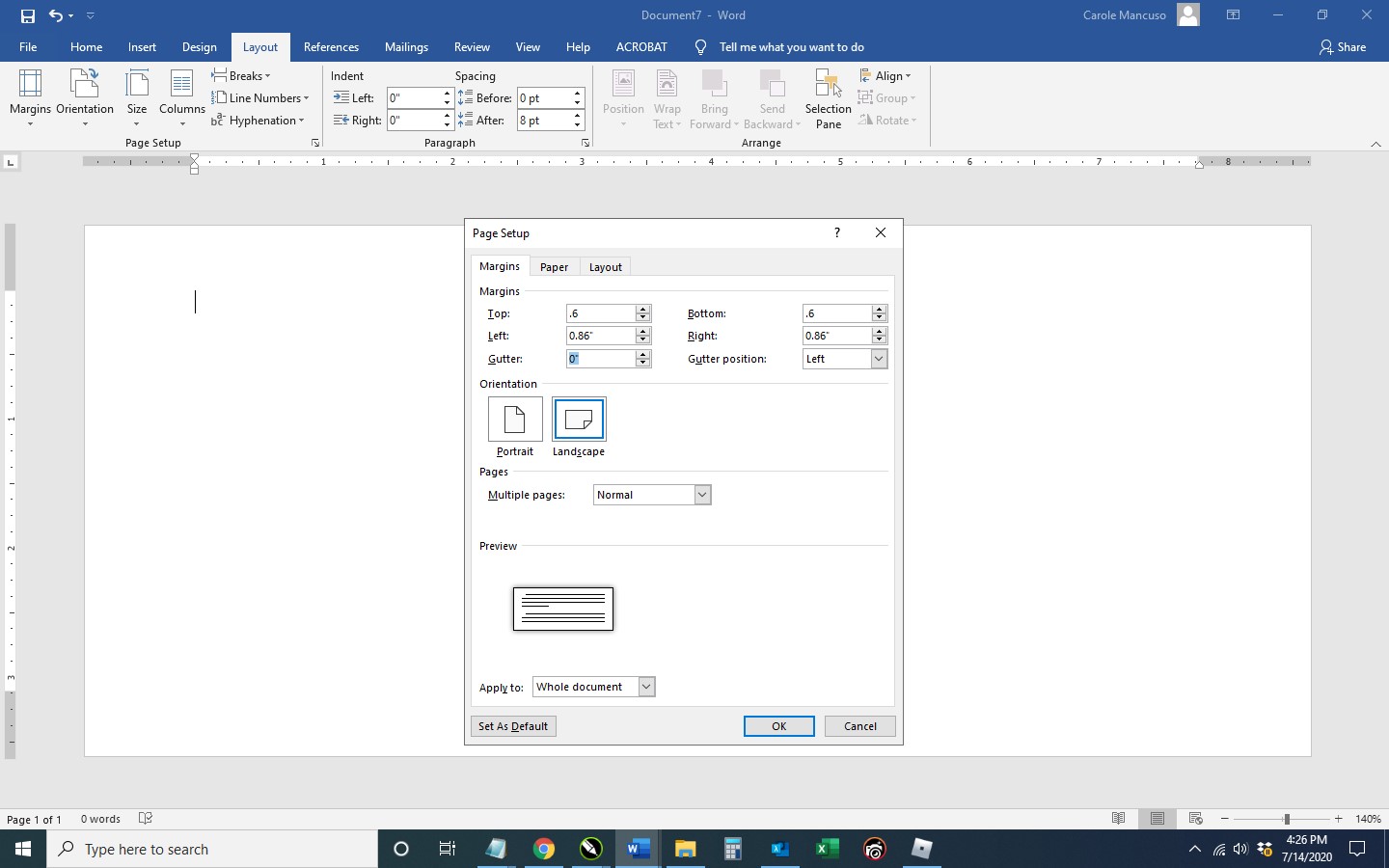Confirm settings with the OK button
This screenshot has height=868, width=1389.
(x=778, y=726)
